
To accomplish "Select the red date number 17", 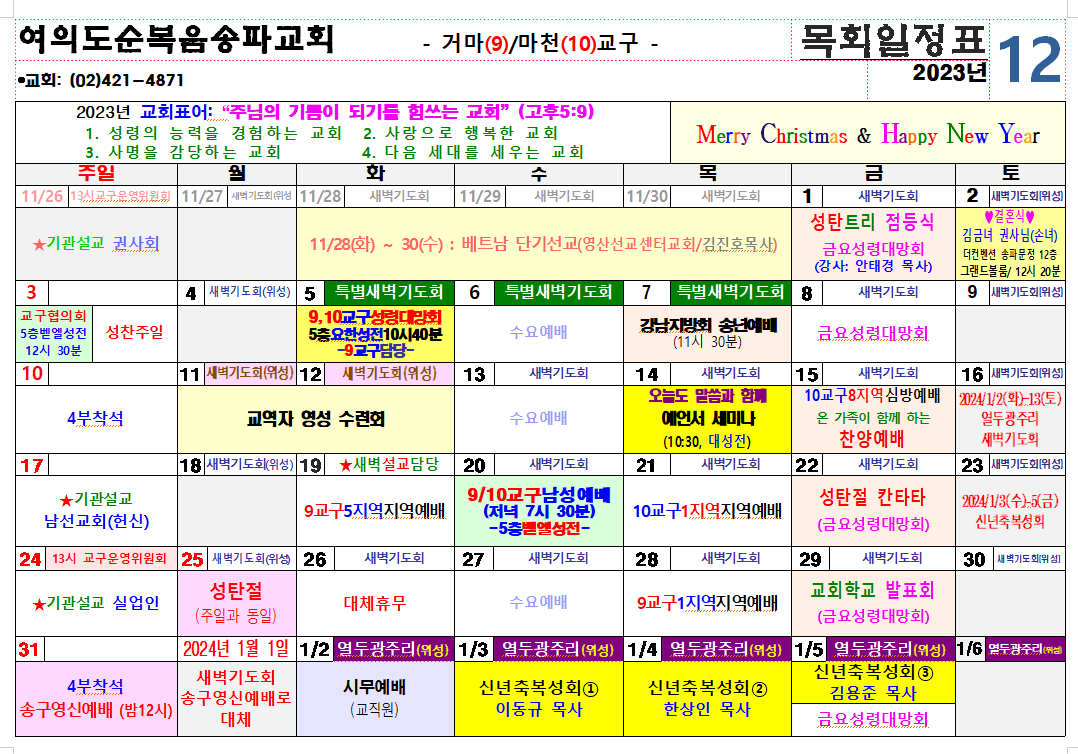I will [x=32, y=465].
